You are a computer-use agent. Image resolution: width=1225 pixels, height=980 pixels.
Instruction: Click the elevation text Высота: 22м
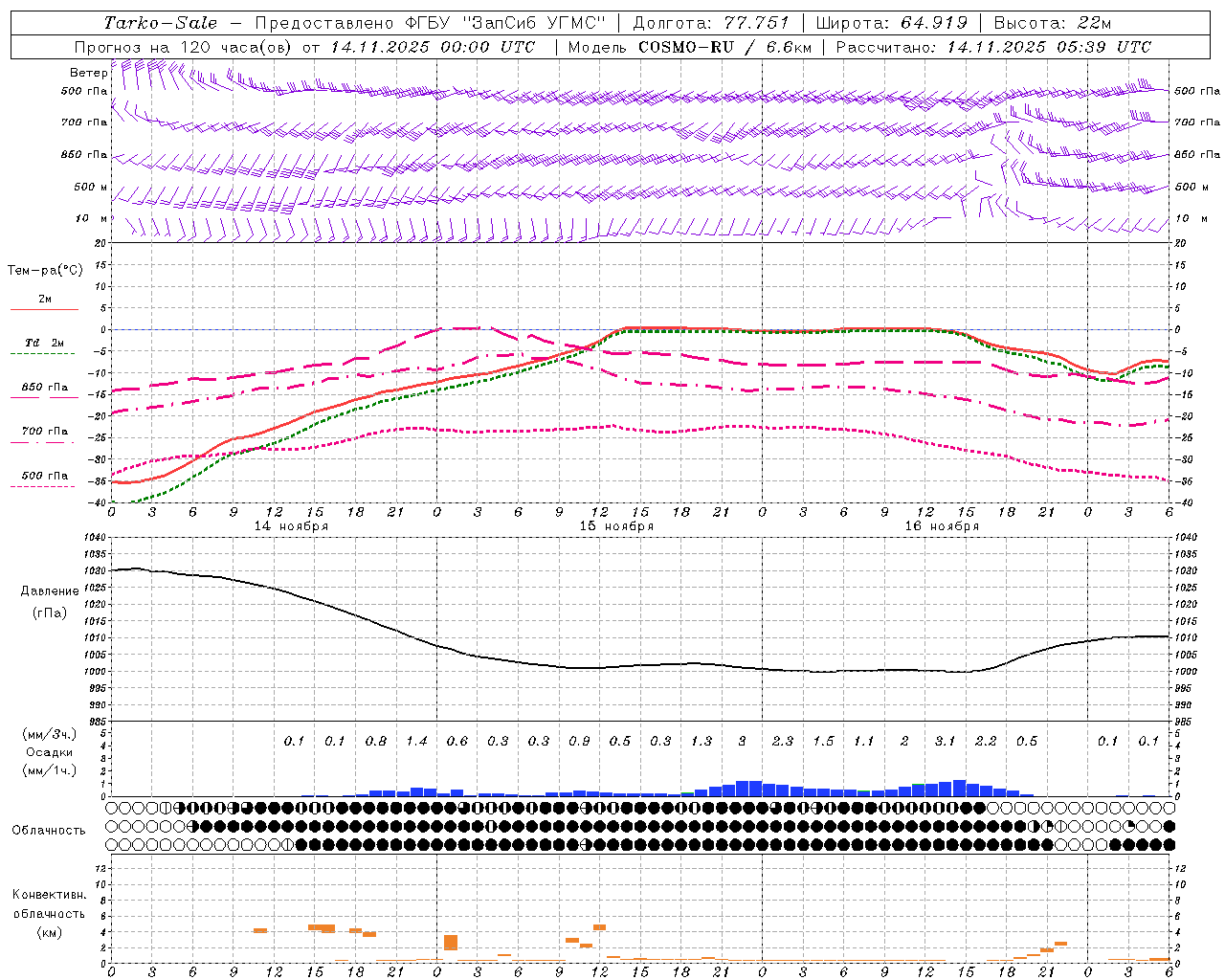click(1053, 23)
